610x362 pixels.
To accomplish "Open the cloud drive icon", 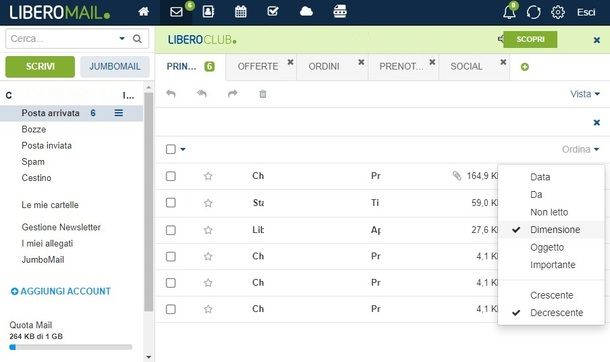I will (x=306, y=12).
